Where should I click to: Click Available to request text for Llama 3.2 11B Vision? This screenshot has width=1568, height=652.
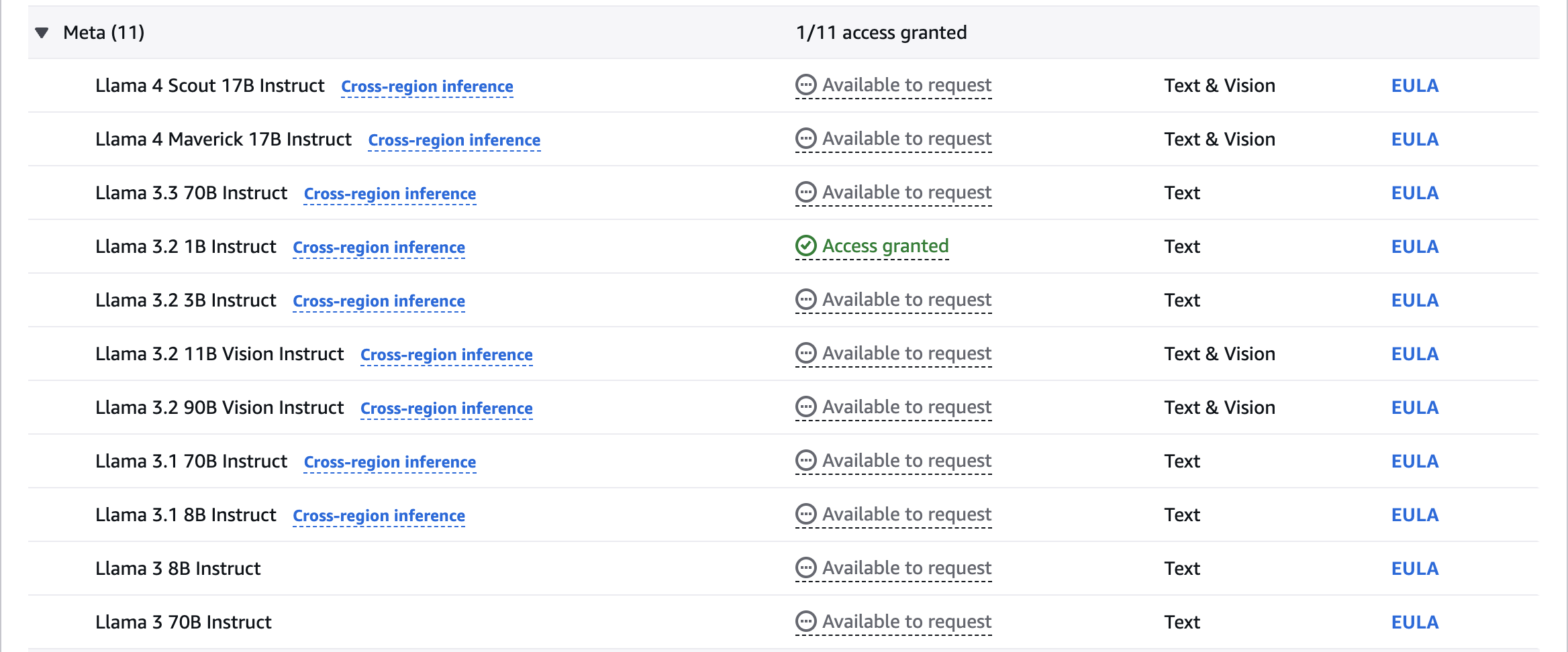(907, 354)
